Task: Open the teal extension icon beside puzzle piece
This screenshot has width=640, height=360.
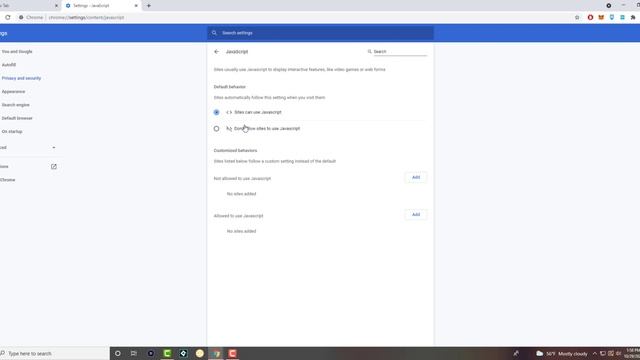Action: [622, 18]
